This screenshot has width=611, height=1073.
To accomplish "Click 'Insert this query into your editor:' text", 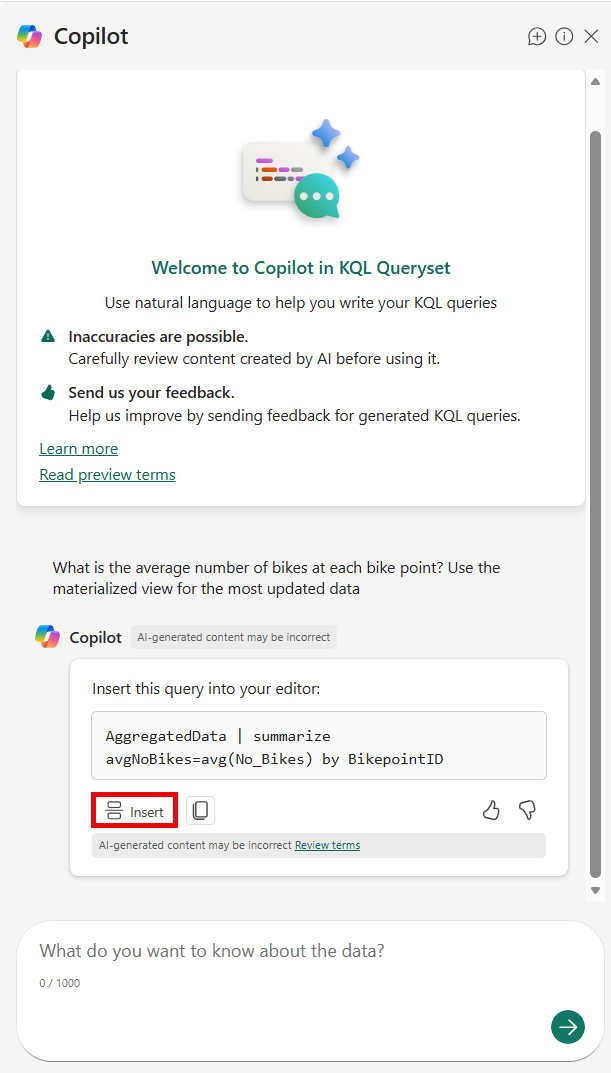I will (x=206, y=688).
